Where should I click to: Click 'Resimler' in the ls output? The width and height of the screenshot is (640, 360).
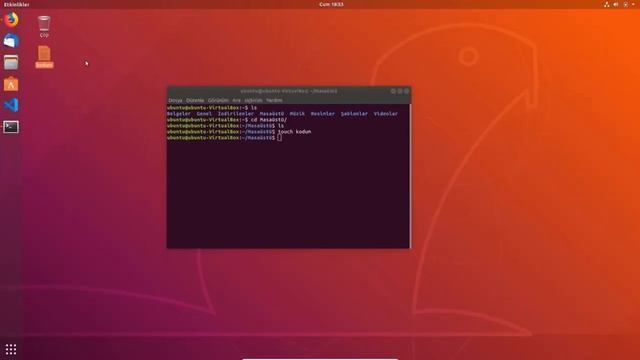coord(322,114)
